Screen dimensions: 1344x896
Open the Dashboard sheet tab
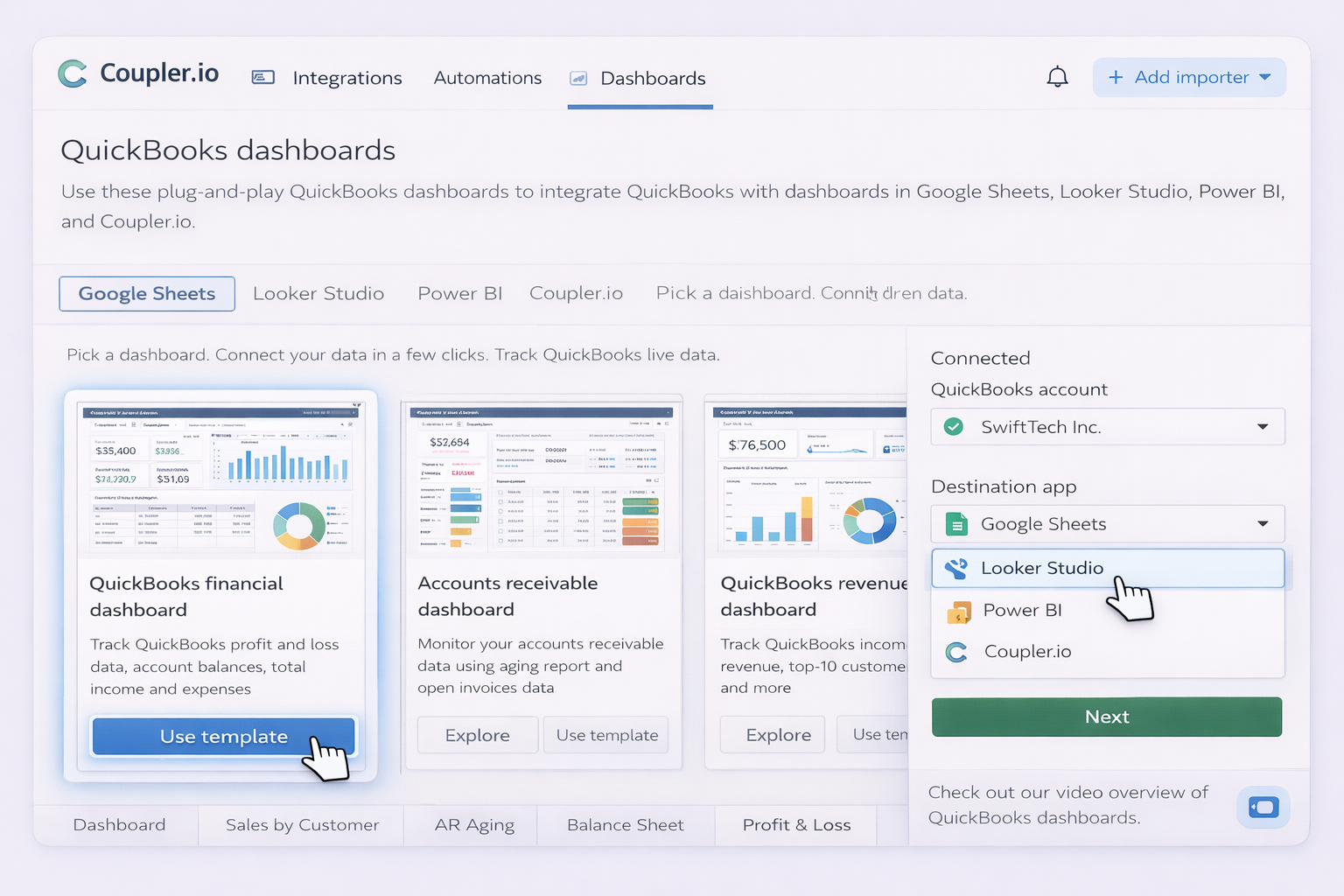click(x=119, y=825)
